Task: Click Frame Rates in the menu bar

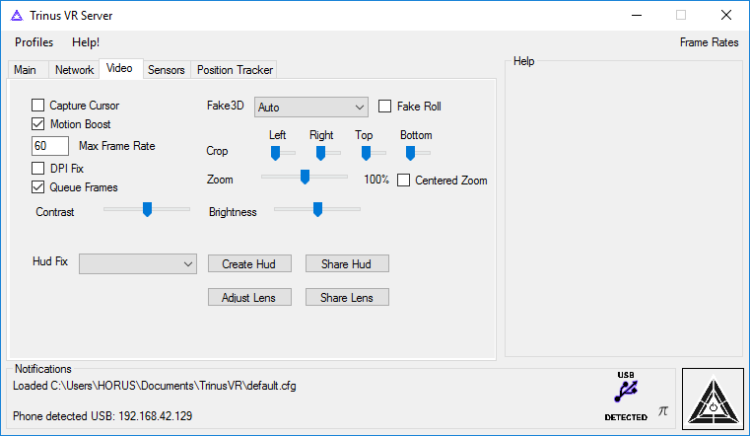Action: pyautogui.click(x=709, y=42)
